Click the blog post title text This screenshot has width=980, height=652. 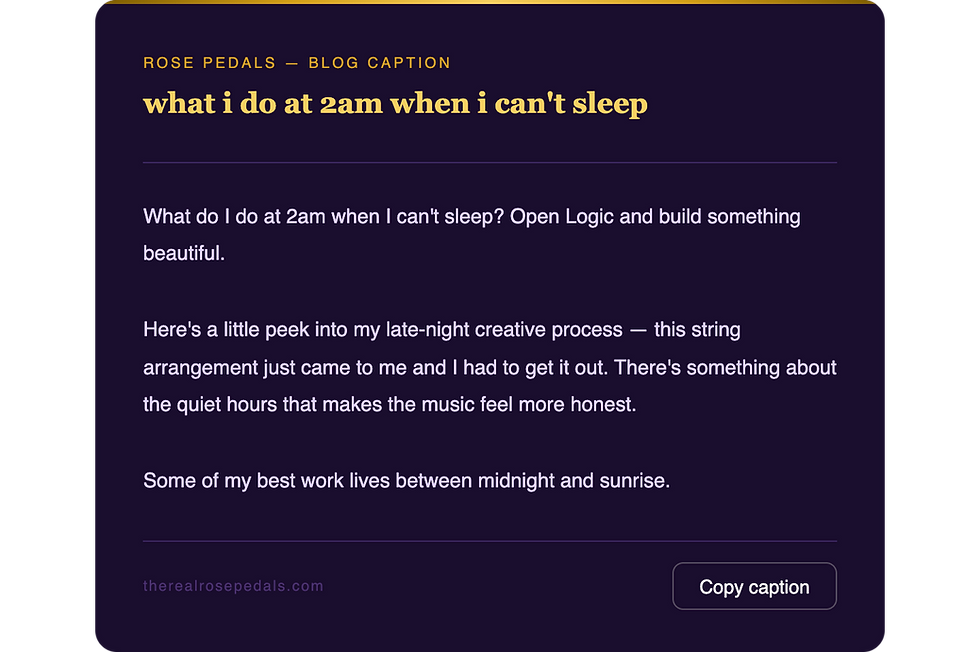pyautogui.click(x=394, y=103)
